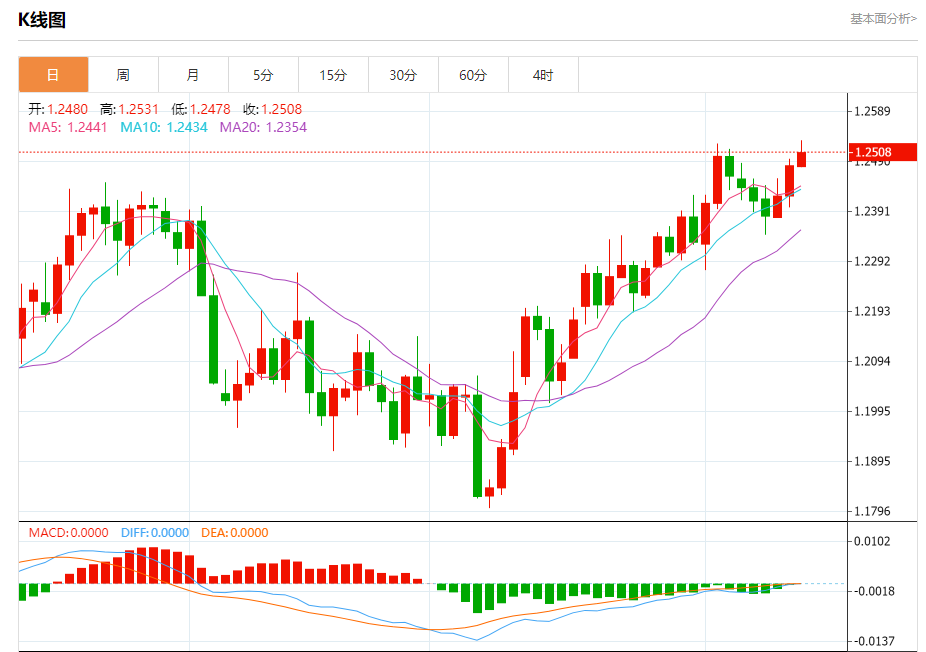Click the MA10 indicator label

click(164, 127)
